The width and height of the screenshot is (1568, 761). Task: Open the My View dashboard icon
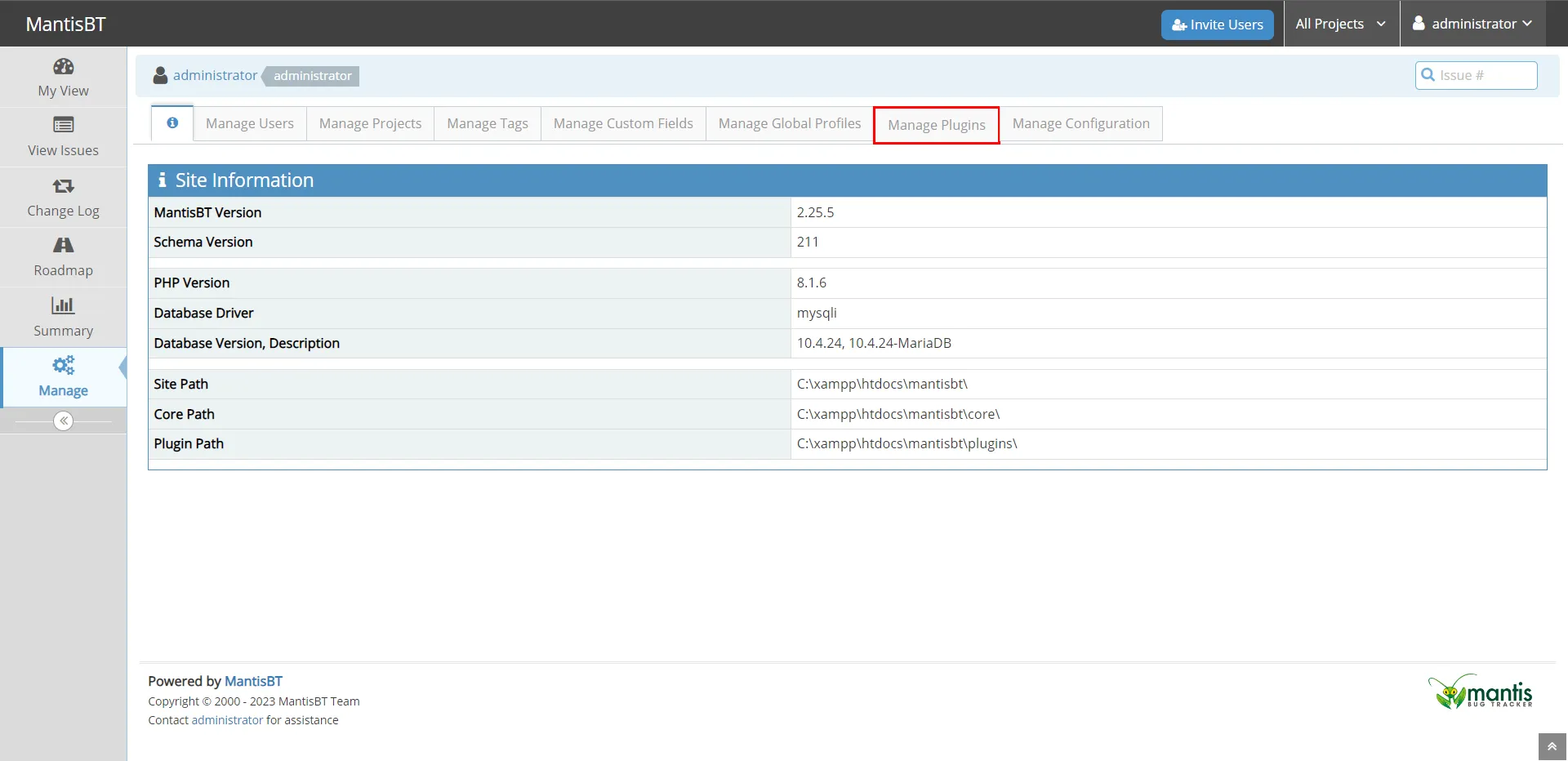(63, 66)
